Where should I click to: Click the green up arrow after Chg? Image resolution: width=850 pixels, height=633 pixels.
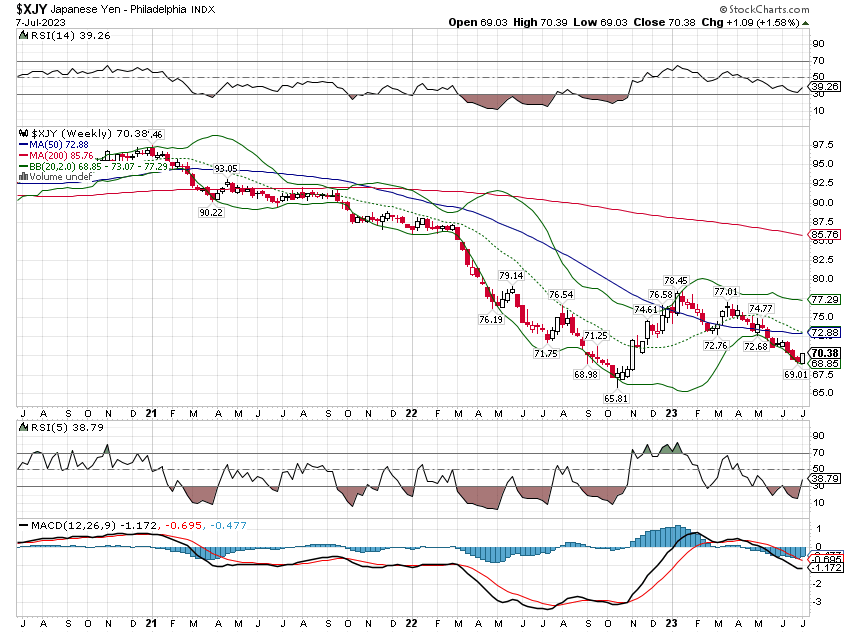[805, 23]
